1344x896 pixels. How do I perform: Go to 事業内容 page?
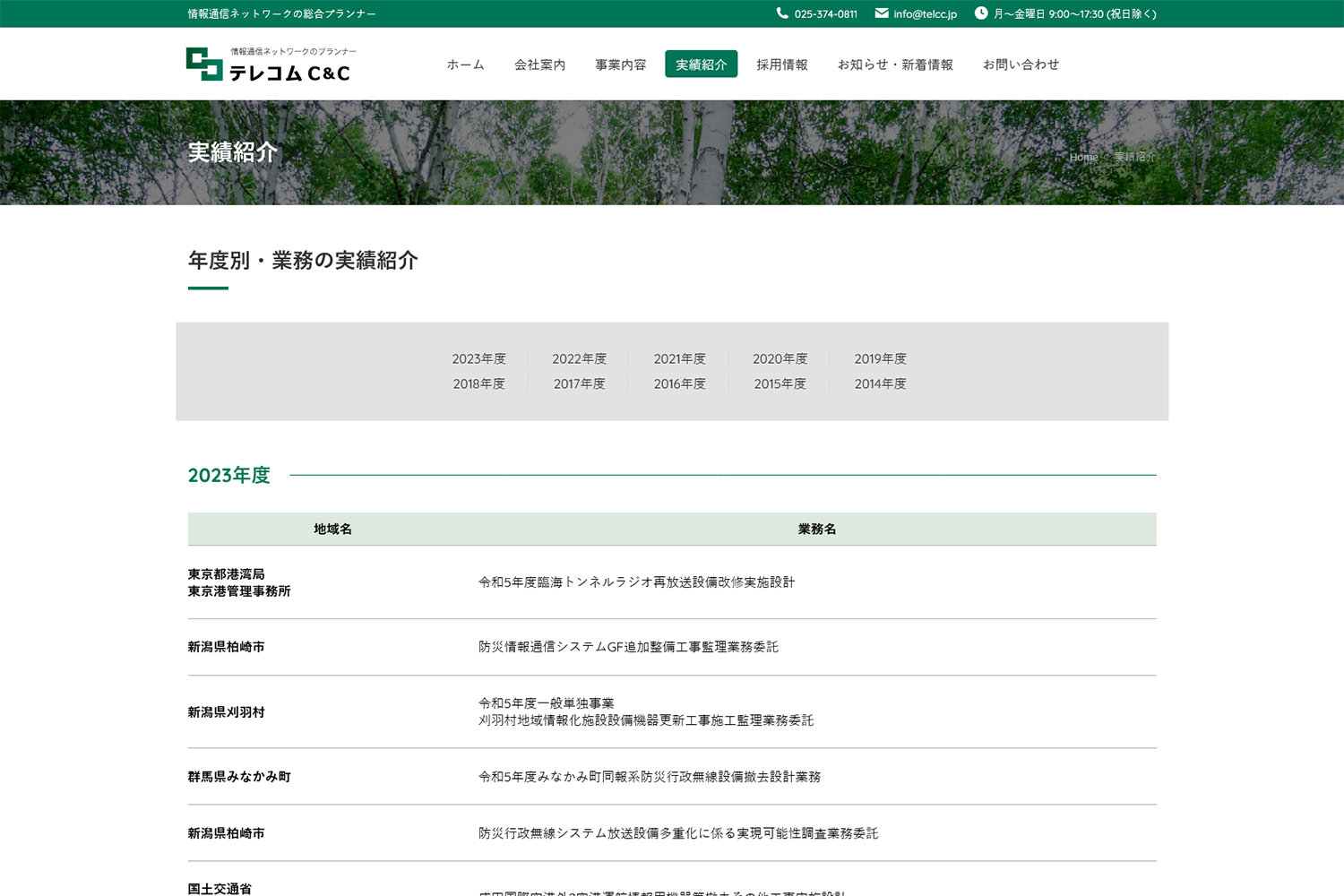[620, 65]
